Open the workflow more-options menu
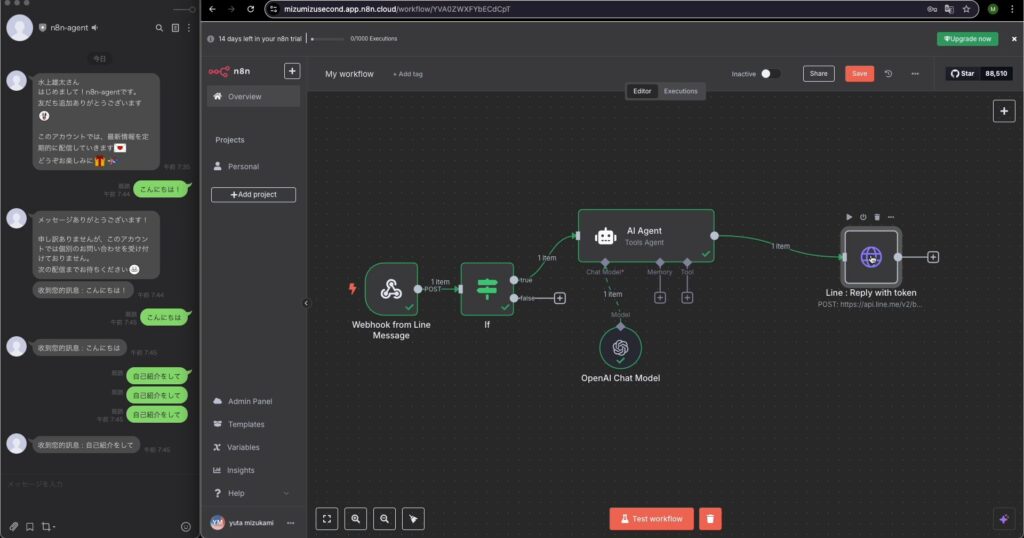Image resolution: width=1024 pixels, height=538 pixels. click(x=915, y=74)
